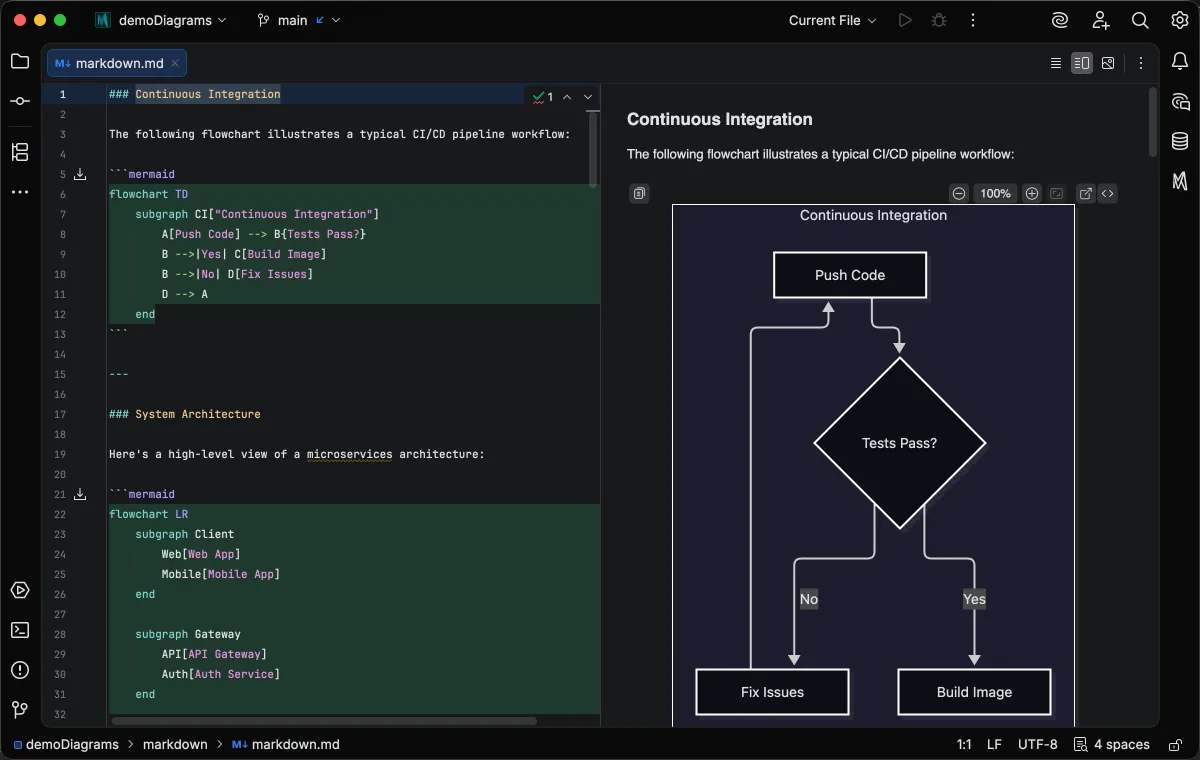Open the 4 spaces indent settings
The height and width of the screenshot is (760, 1200).
click(1112, 744)
